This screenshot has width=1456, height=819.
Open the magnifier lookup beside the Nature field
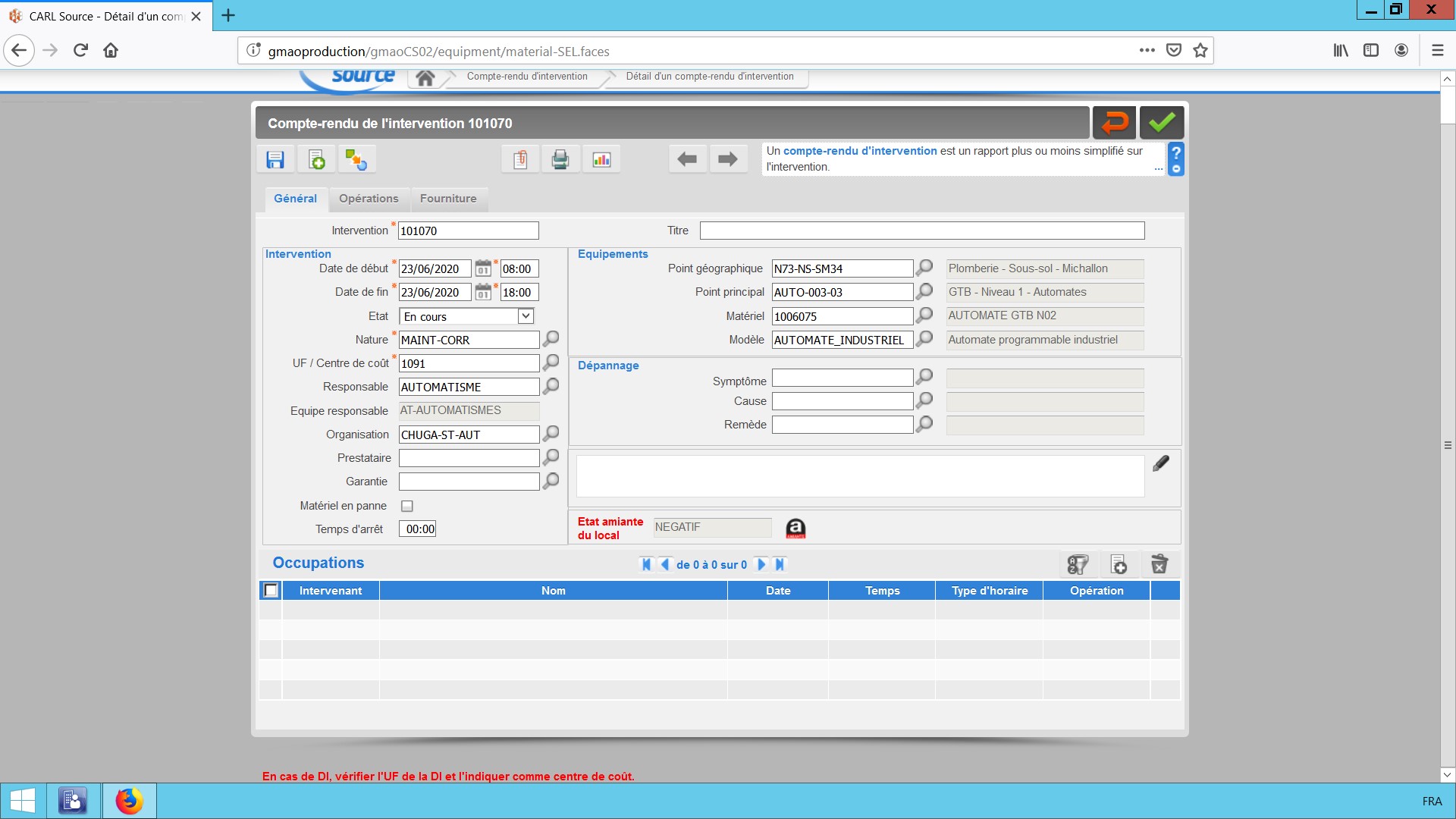(551, 339)
